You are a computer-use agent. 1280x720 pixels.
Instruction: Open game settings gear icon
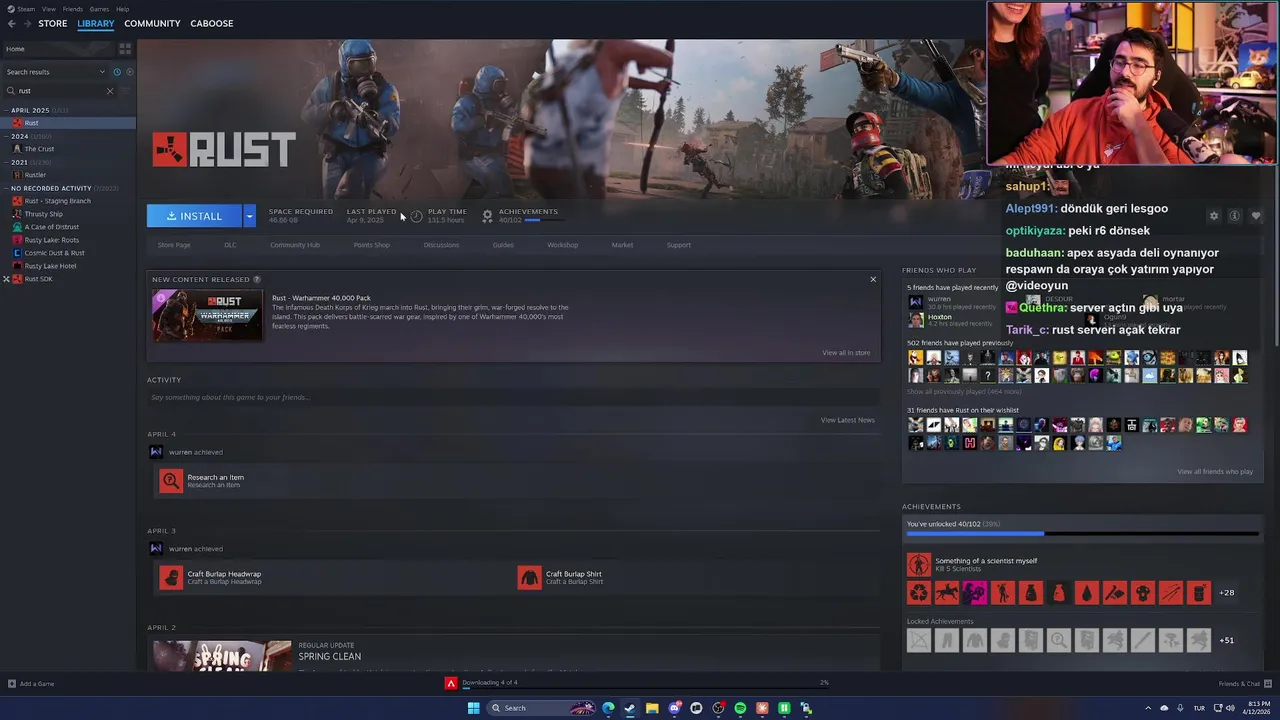(1214, 216)
